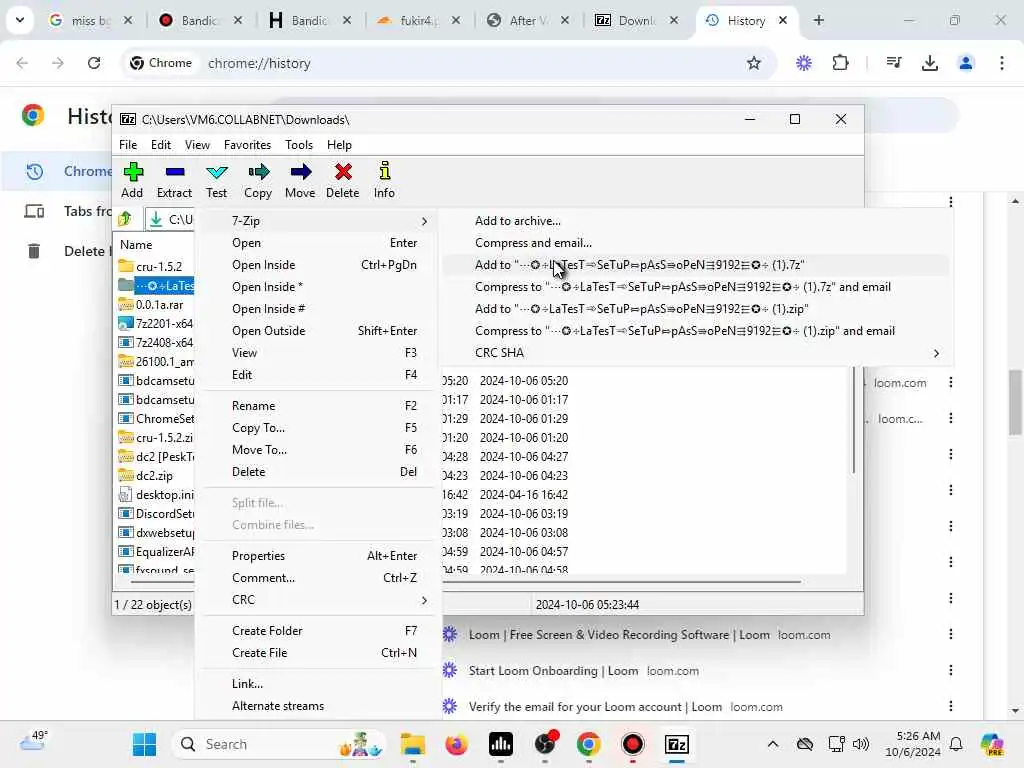Expand CRC SHA submenu
Screen dimensions: 1024x768
[698, 353]
